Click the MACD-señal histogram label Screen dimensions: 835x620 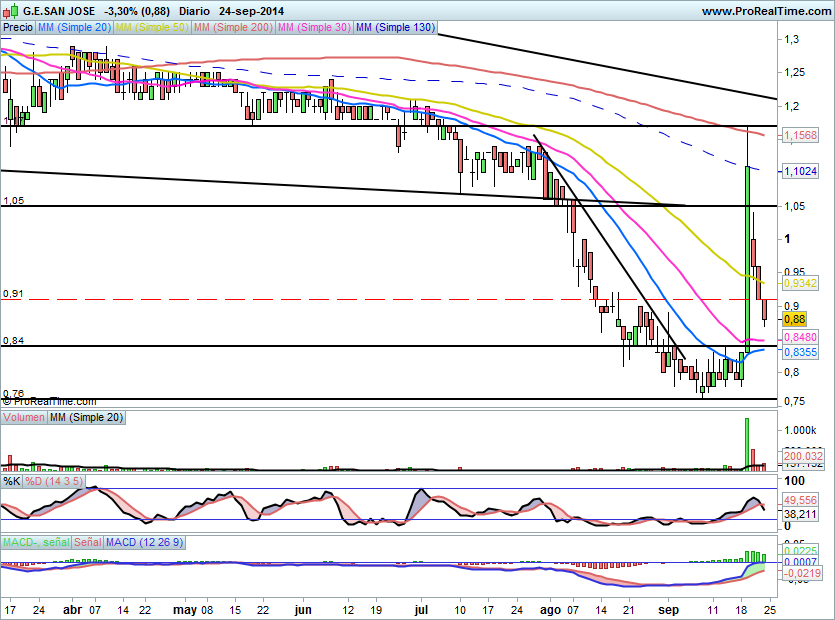36,542
